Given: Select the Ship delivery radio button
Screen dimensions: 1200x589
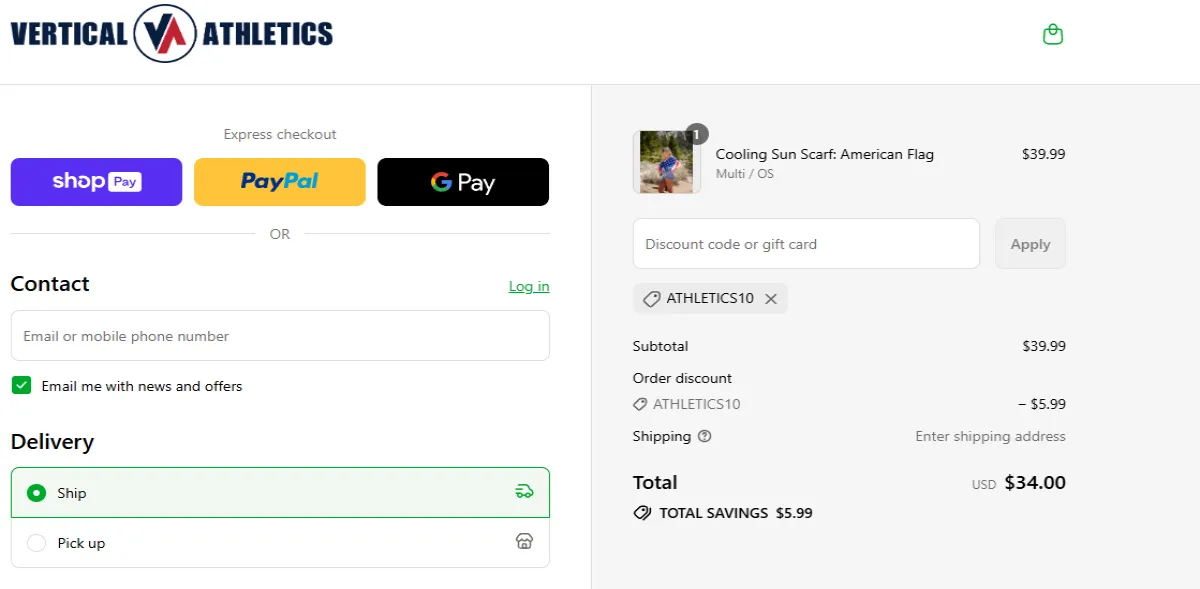Looking at the screenshot, I should coord(35,492).
